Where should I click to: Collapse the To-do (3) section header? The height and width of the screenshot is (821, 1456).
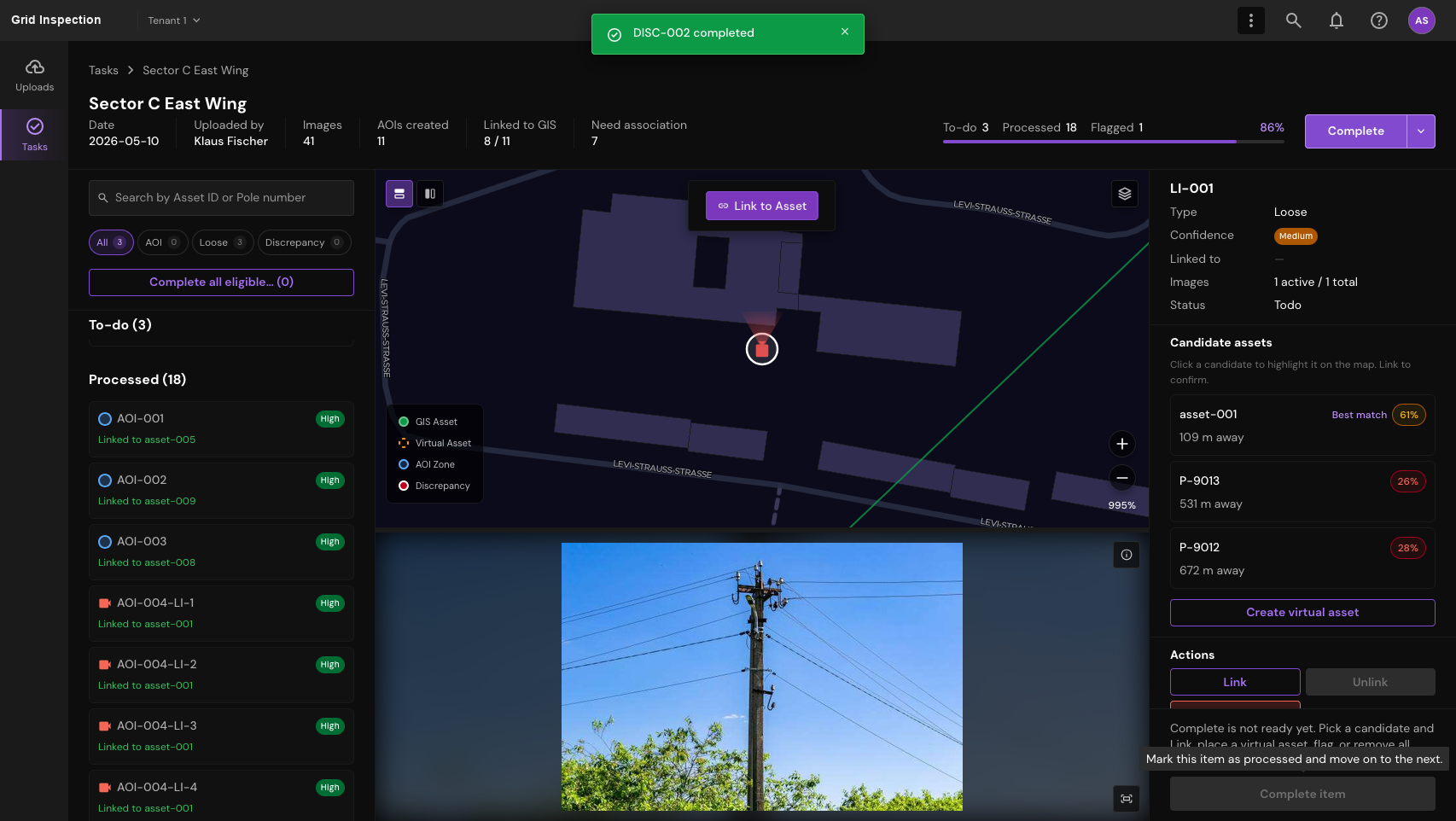pos(120,325)
